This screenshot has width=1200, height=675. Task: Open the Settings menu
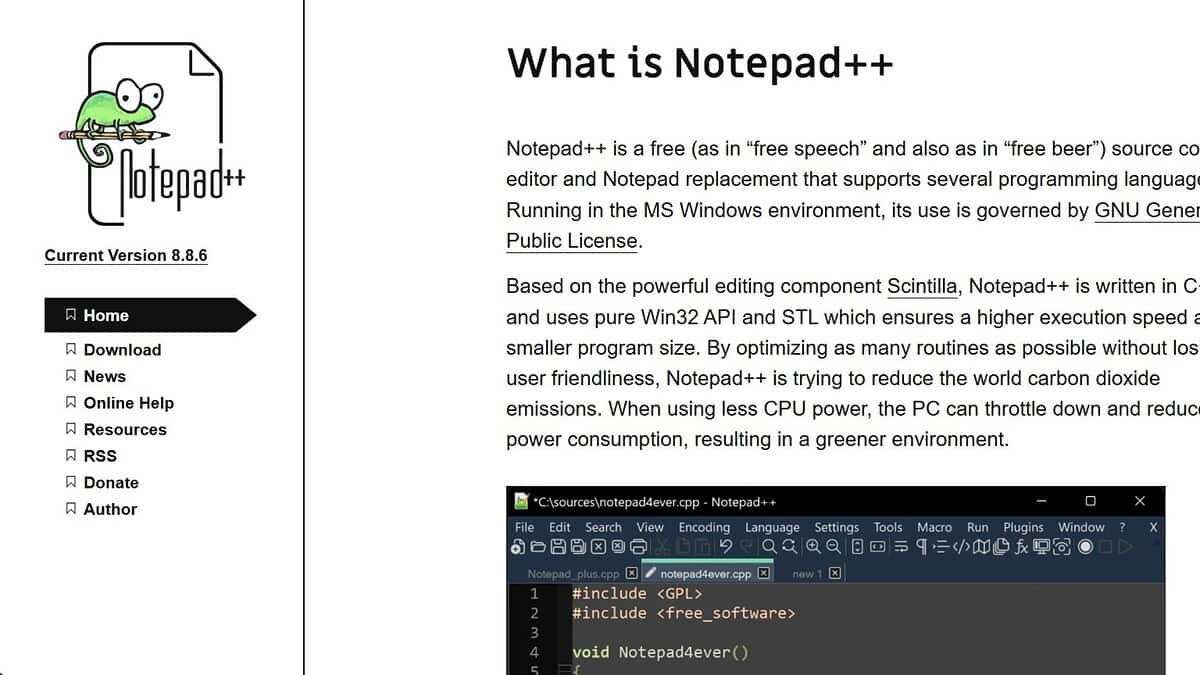coord(836,527)
